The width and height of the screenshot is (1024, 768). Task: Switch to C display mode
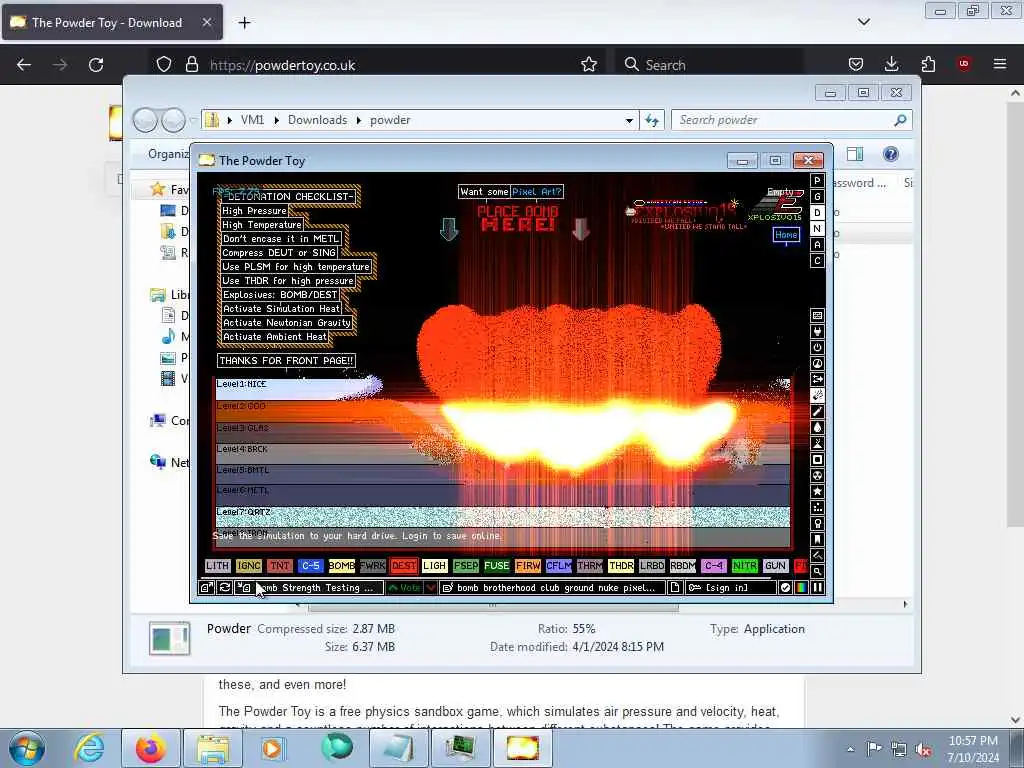[817, 261]
